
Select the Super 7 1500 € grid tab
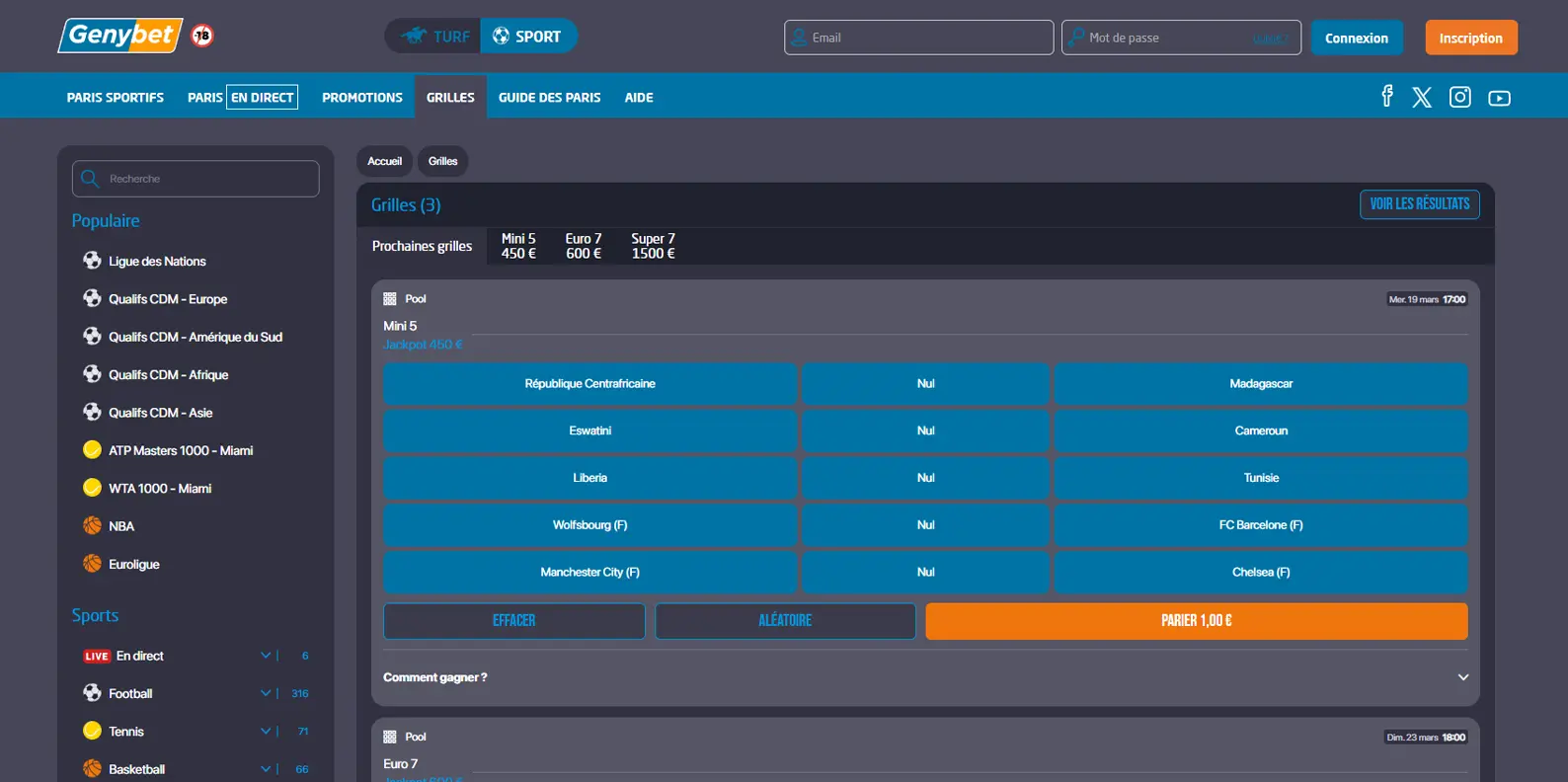click(x=653, y=246)
